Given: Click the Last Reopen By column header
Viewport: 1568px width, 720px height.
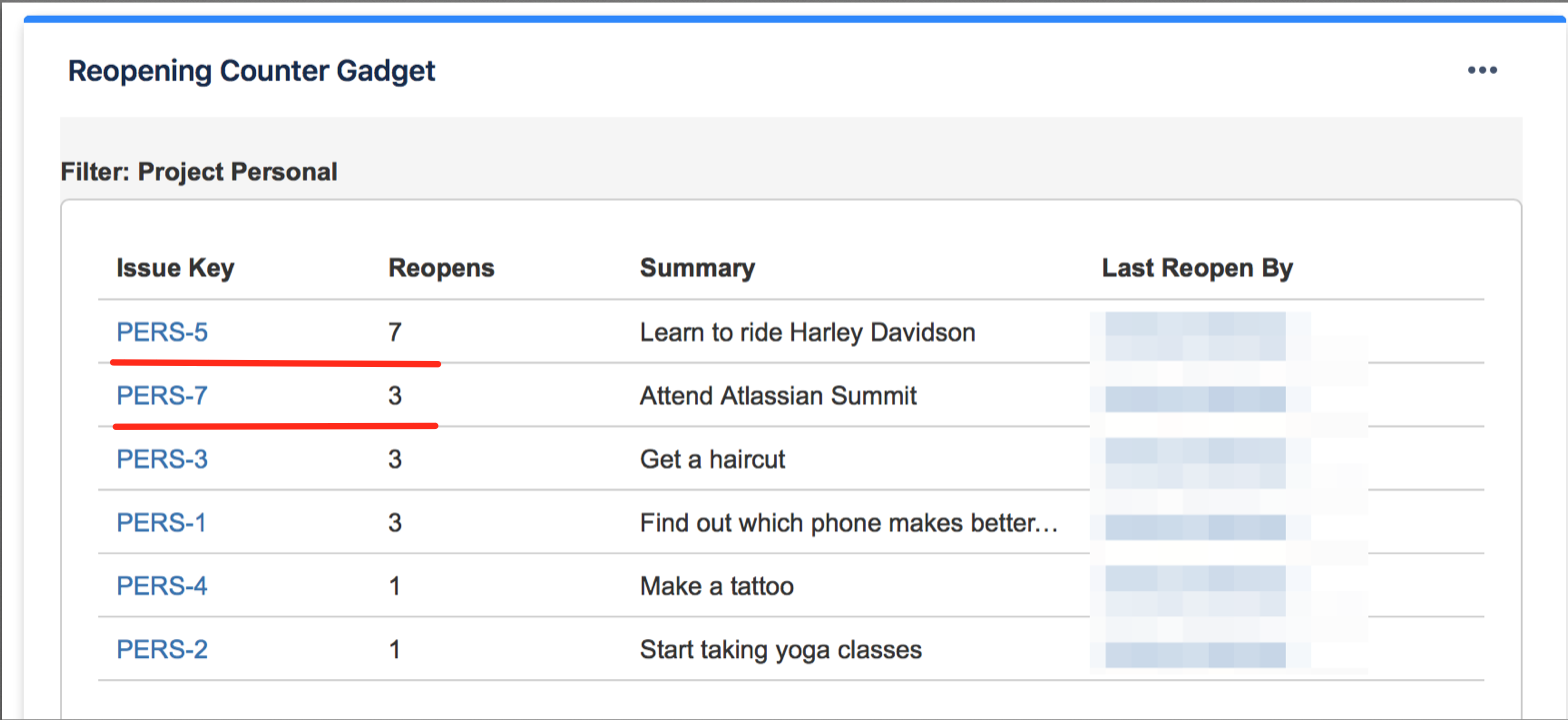Looking at the screenshot, I should [x=1197, y=269].
